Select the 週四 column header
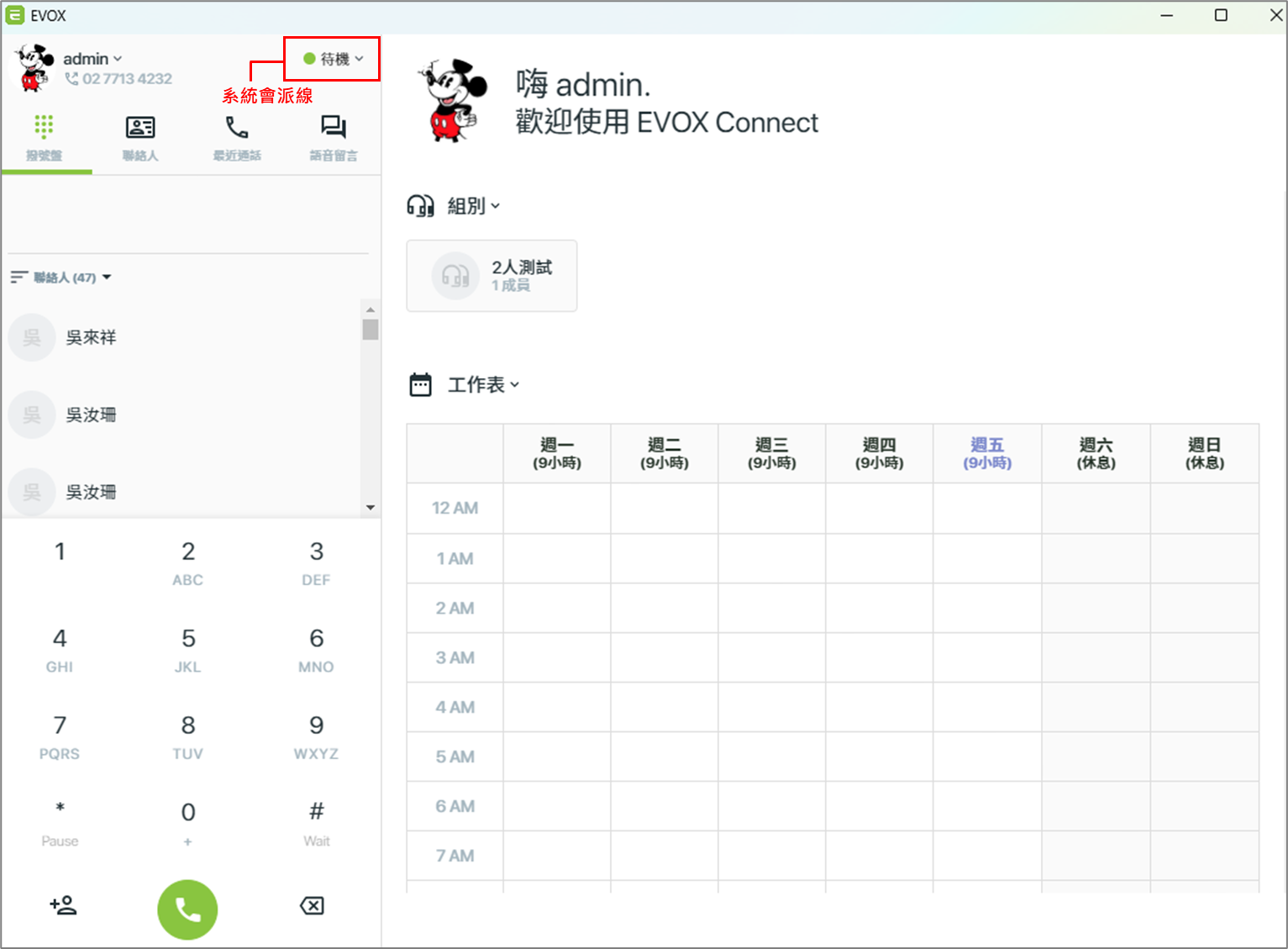 (x=880, y=453)
